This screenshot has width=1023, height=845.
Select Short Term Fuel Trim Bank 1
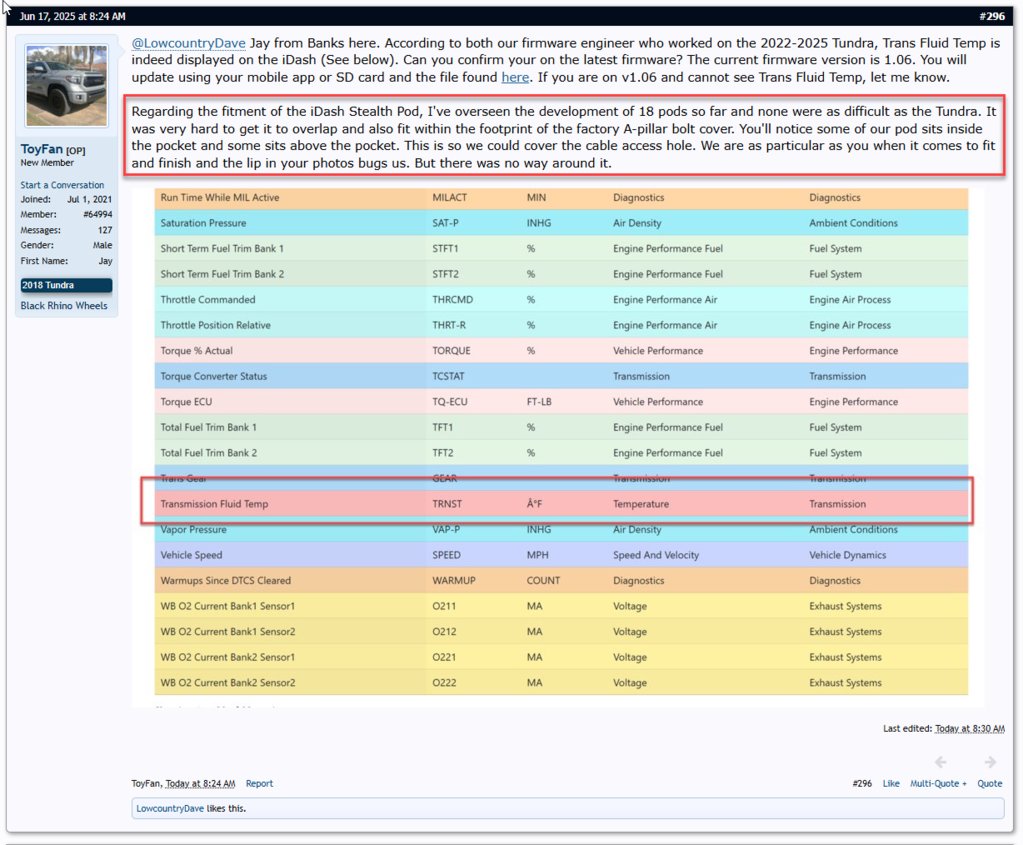(x=222, y=249)
